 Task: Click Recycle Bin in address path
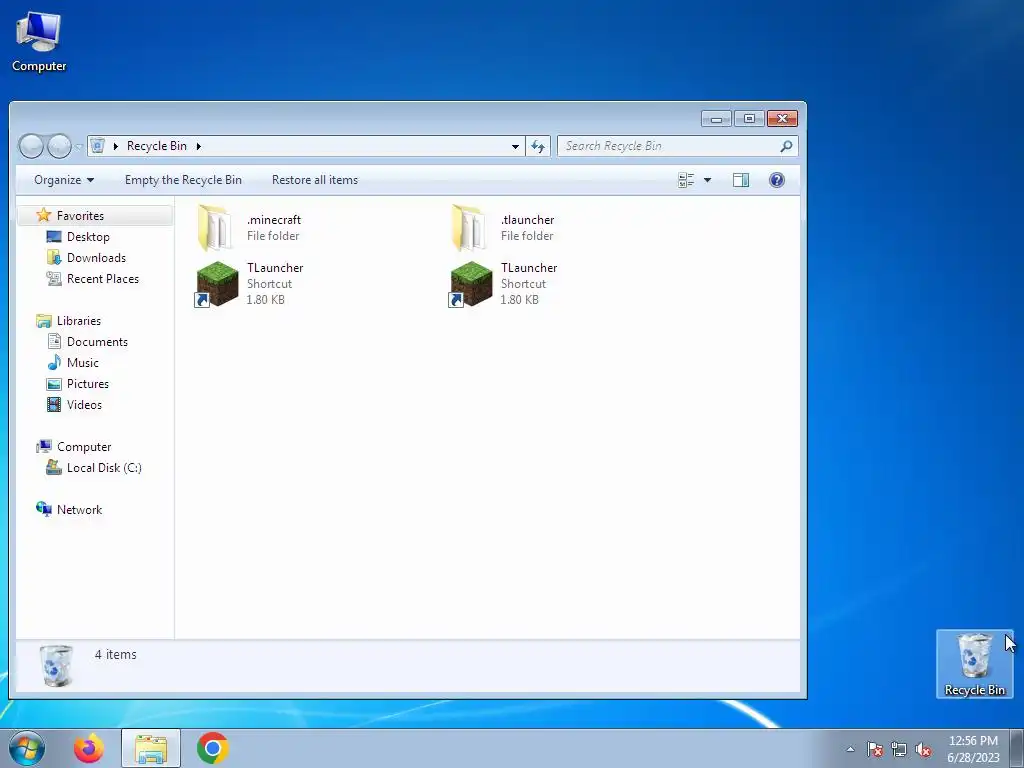(157, 146)
